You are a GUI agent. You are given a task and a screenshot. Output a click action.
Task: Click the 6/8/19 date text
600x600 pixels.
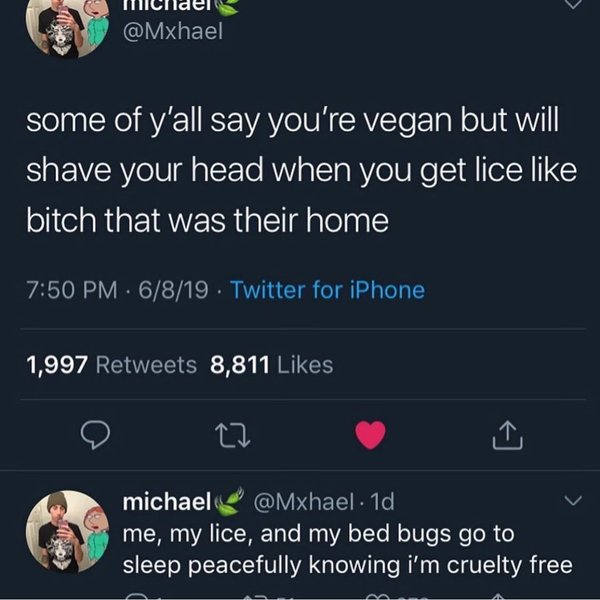[x=174, y=290]
